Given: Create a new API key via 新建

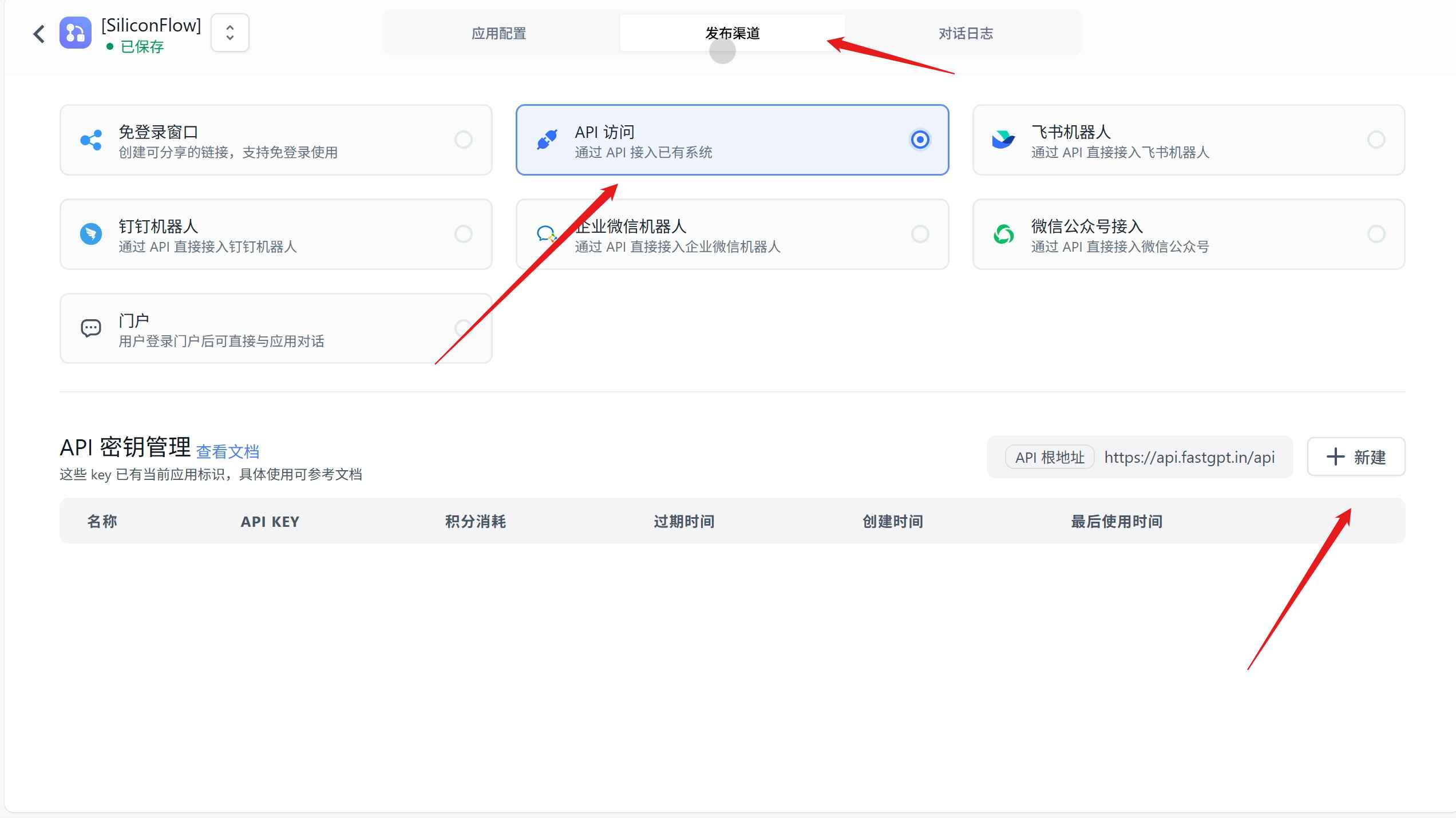Looking at the screenshot, I should pos(1356,456).
